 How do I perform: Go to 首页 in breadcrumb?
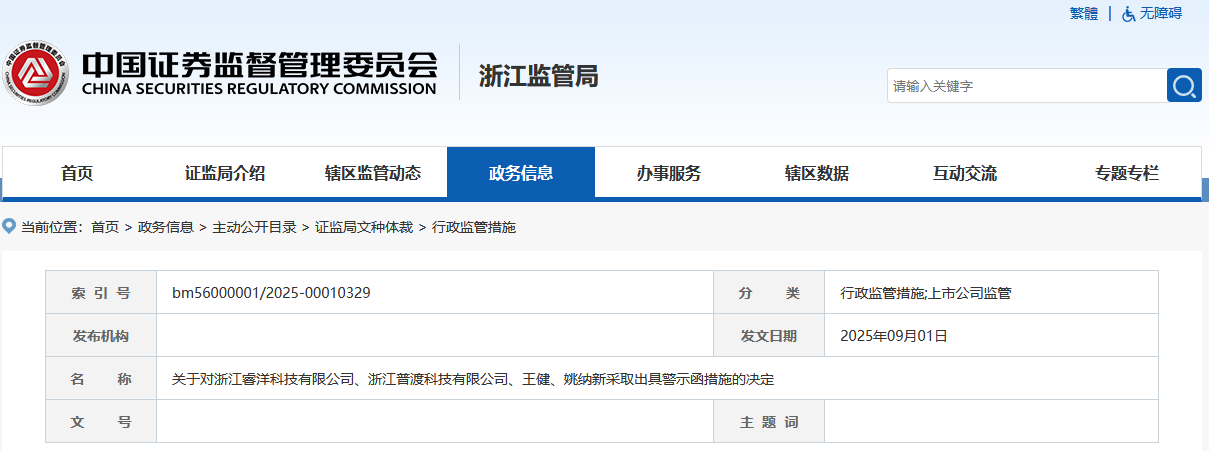point(105,228)
